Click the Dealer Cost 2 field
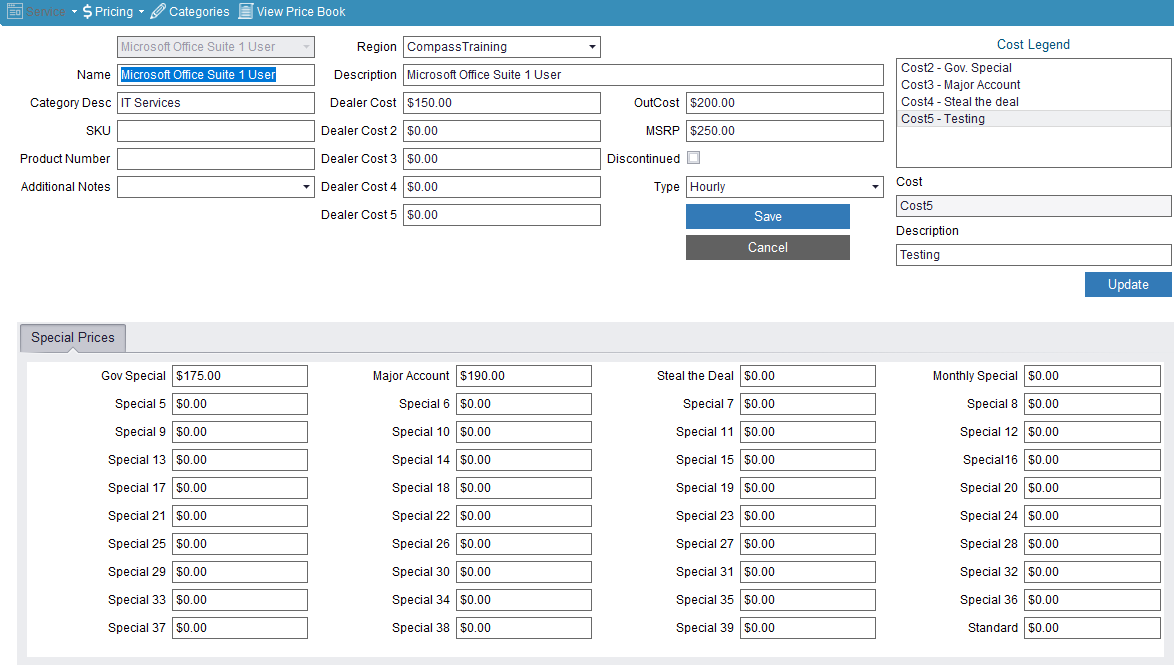Viewport: 1174px width, 665px height. (x=502, y=131)
